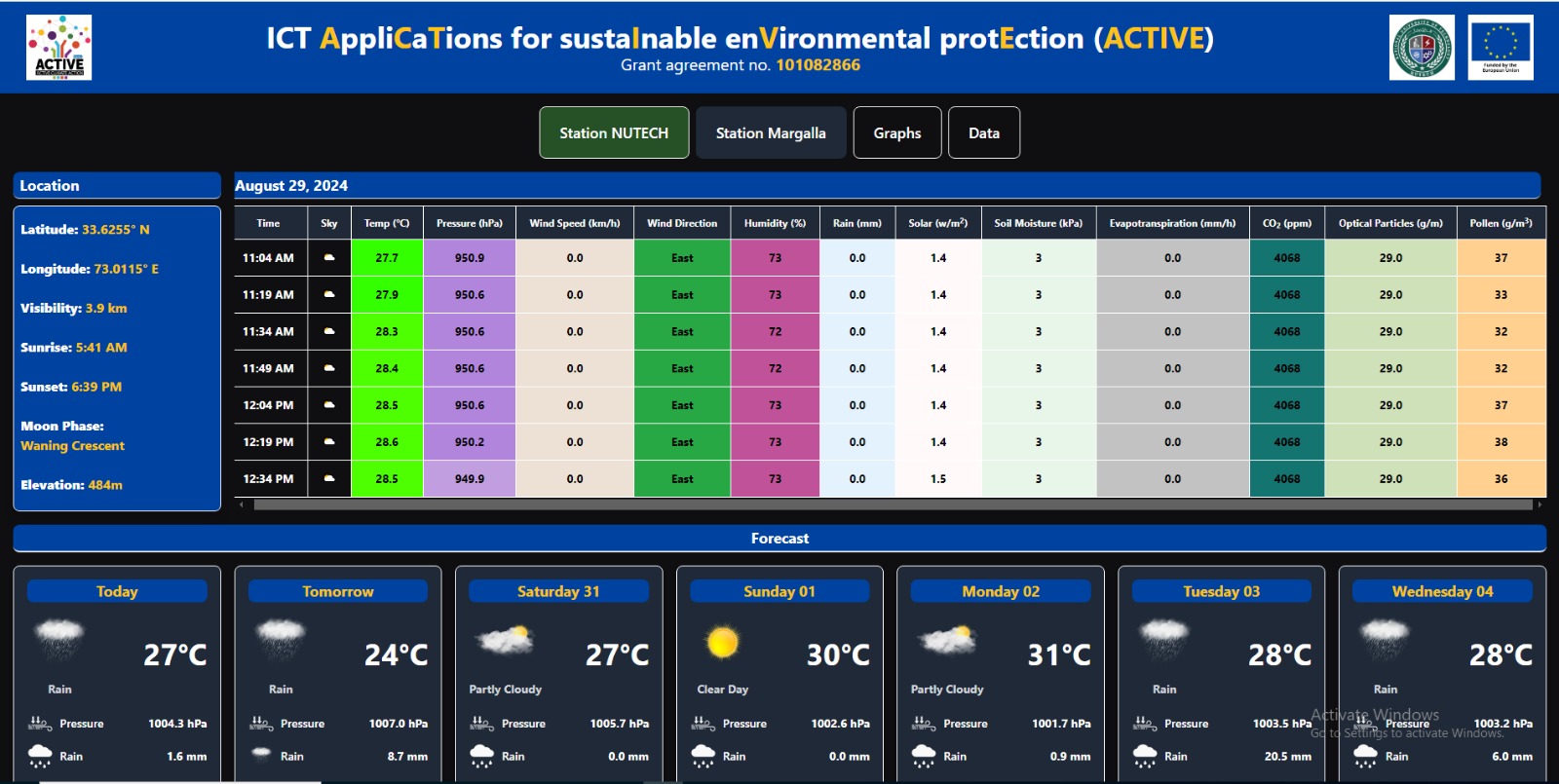Click pressure gauge icon in Tomorrow card
Viewport: 1559px width, 784px height.
pyautogui.click(x=261, y=724)
